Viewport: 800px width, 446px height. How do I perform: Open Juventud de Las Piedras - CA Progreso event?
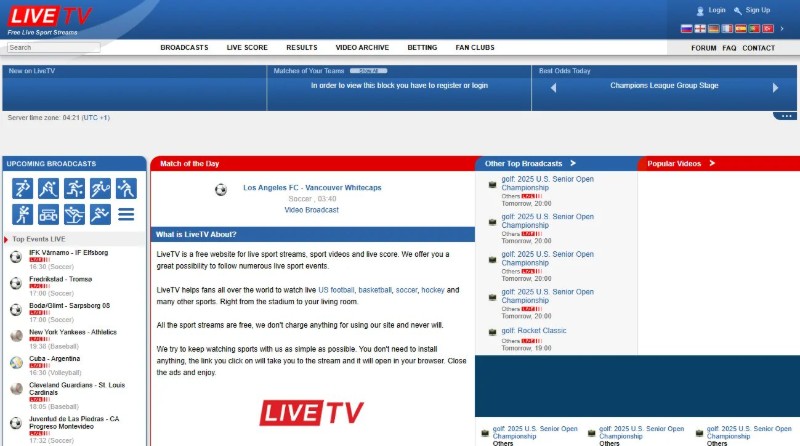tap(74, 423)
